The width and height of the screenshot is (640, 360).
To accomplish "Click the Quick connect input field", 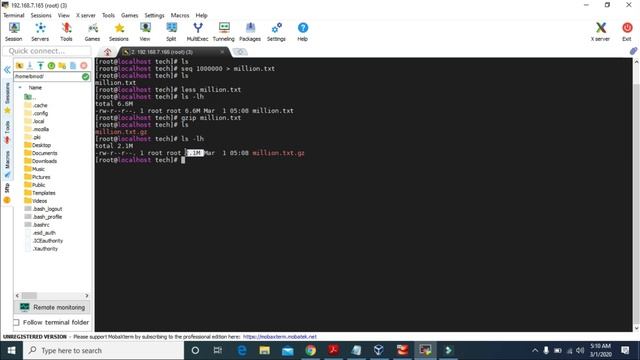I will pyautogui.click(x=47, y=51).
